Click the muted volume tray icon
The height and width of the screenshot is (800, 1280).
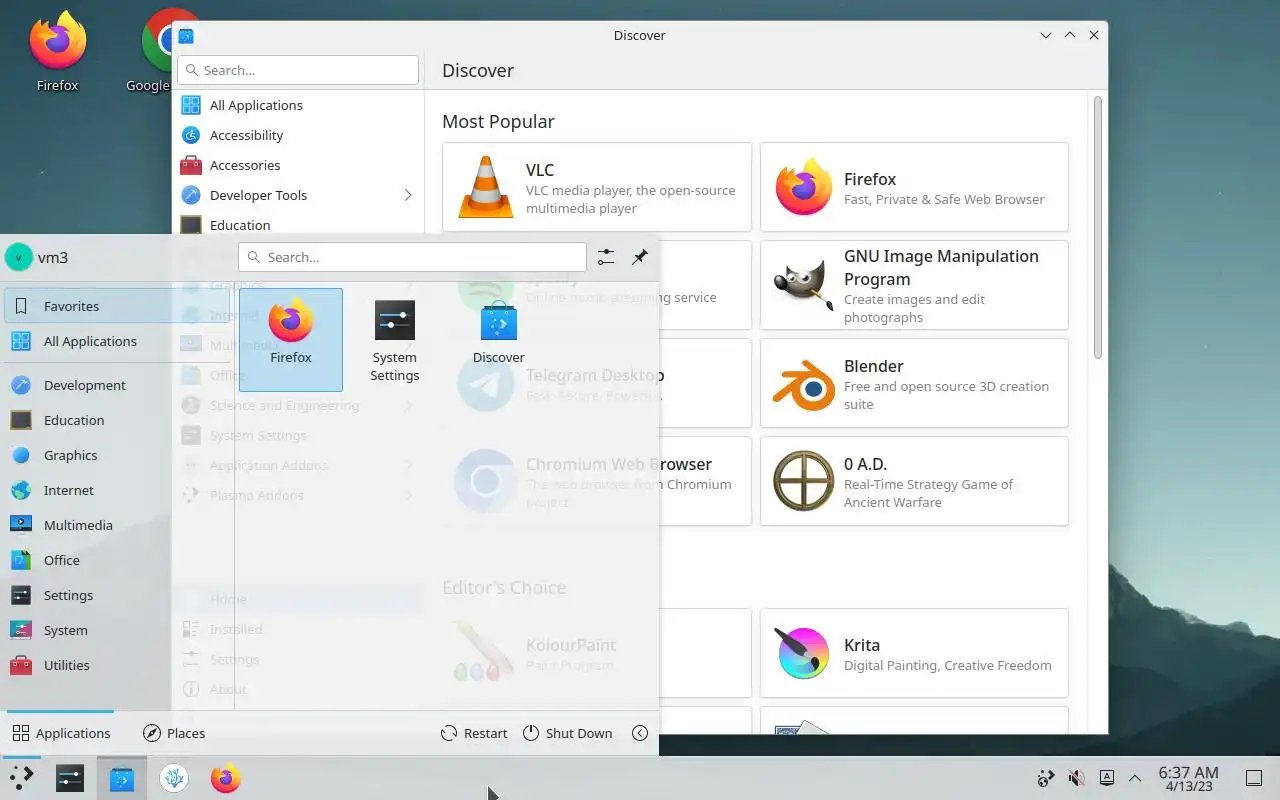1076,778
